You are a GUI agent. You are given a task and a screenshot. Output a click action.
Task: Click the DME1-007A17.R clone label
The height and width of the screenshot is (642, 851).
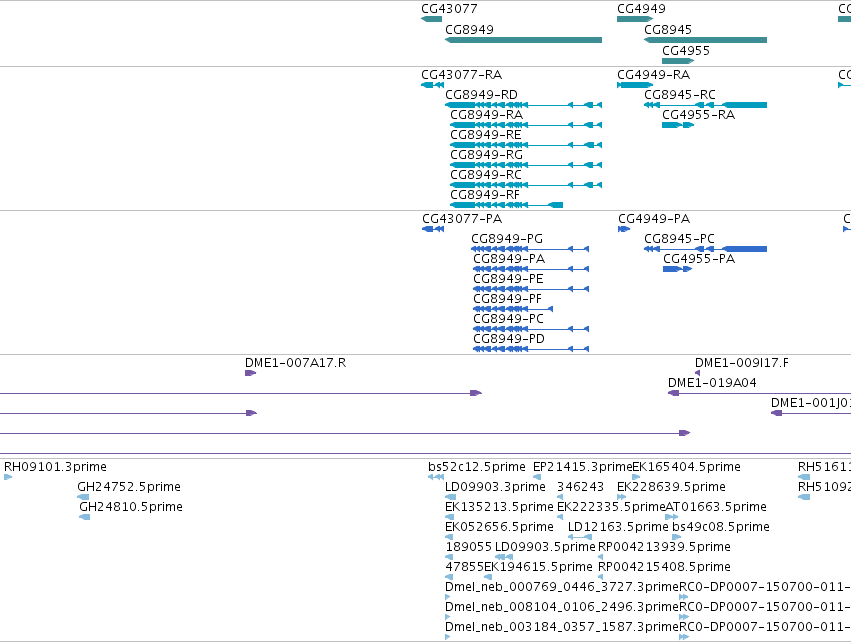coord(295,363)
